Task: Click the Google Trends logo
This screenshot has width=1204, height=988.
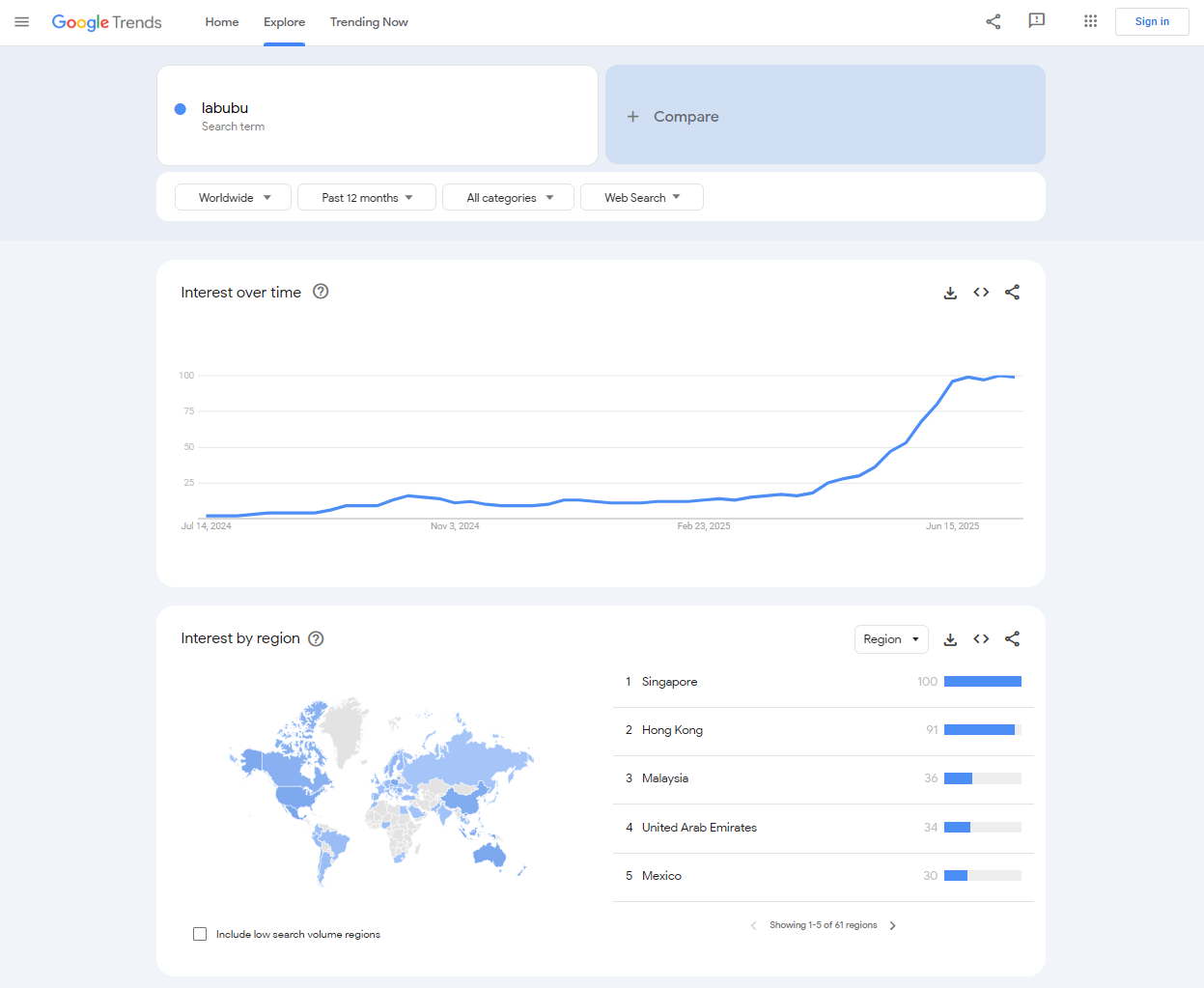Action: pos(106,22)
